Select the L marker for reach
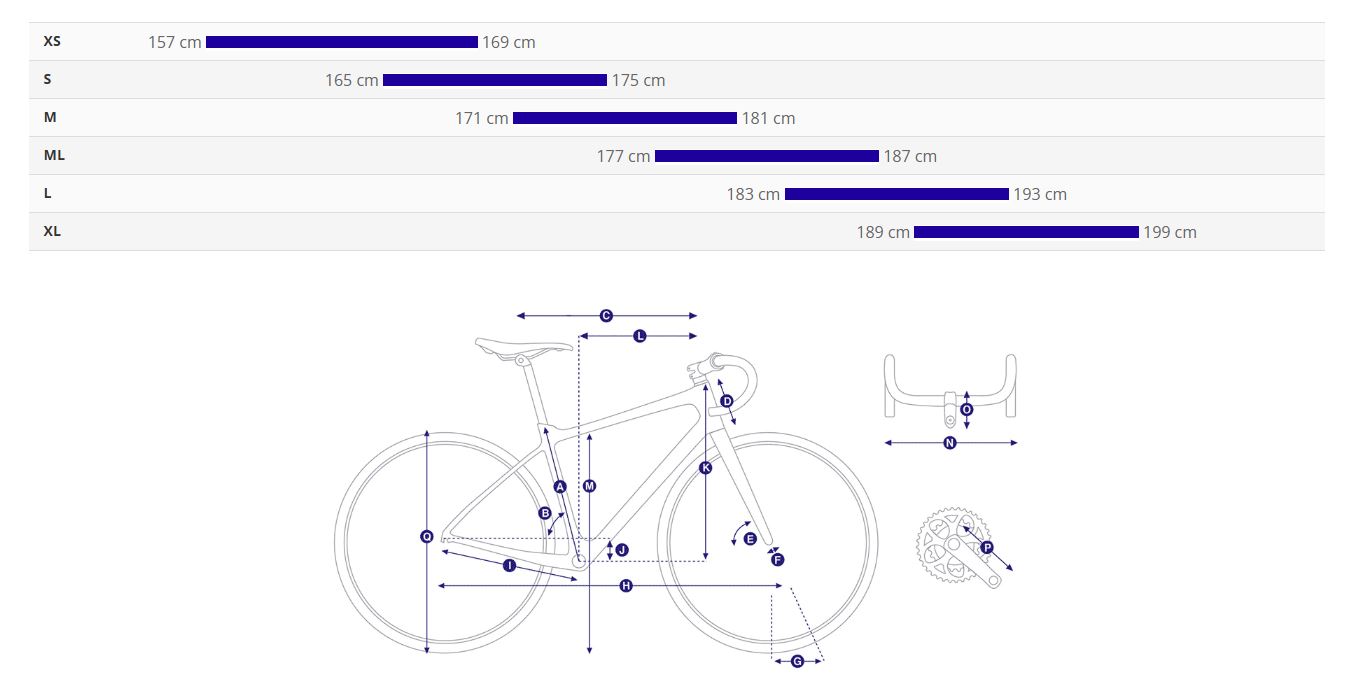The height and width of the screenshot is (681, 1349). (640, 336)
